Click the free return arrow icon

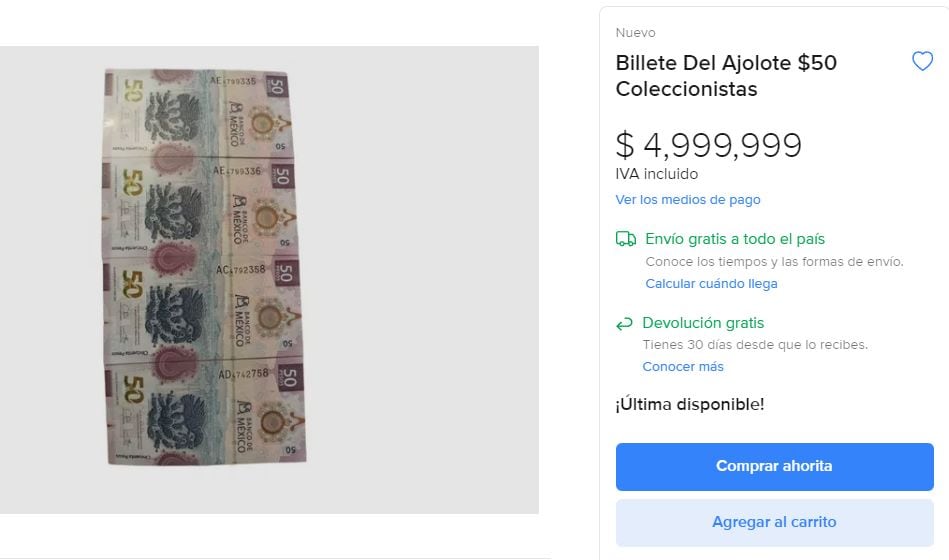tap(624, 324)
